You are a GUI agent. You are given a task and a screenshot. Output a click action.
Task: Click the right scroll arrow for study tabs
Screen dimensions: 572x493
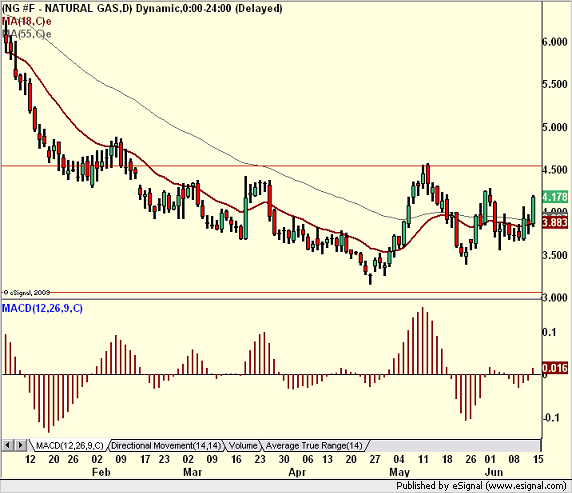point(20,445)
